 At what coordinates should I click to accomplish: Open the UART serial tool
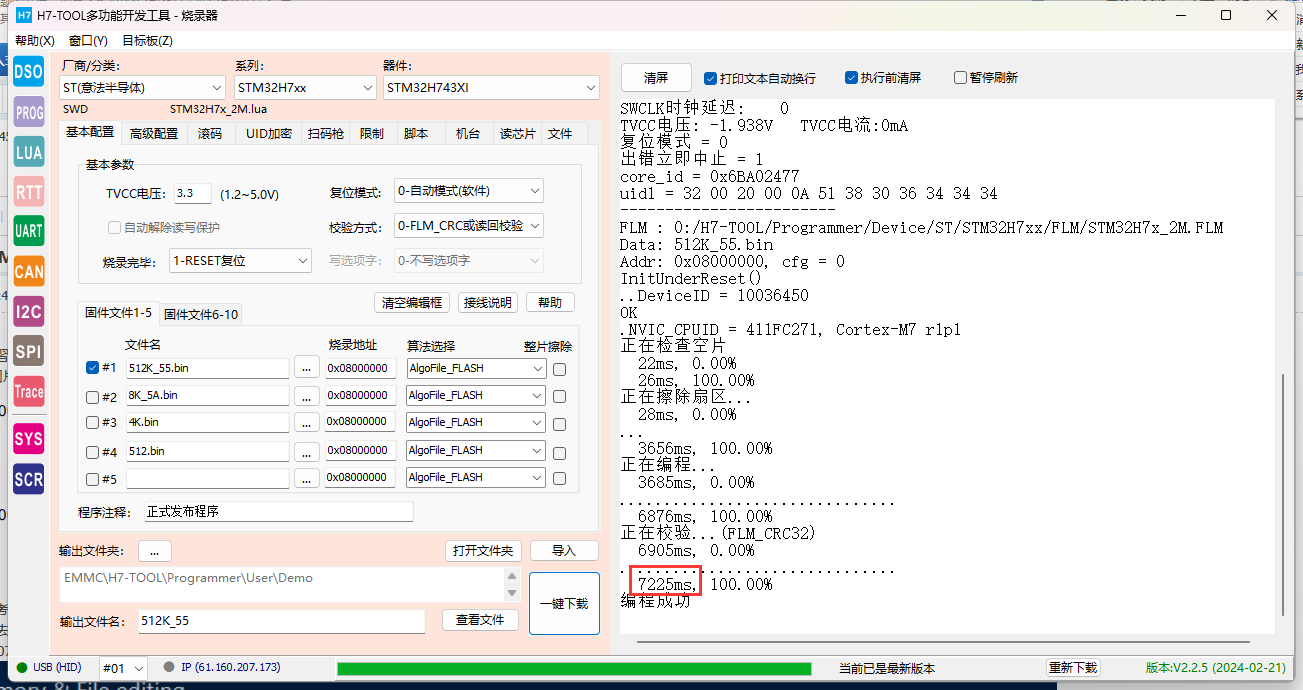click(28, 231)
